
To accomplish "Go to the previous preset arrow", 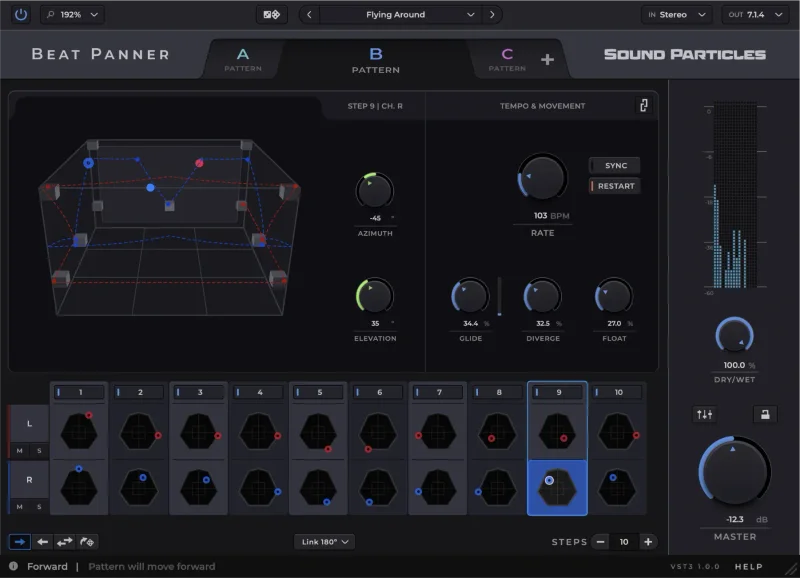I will click(x=309, y=14).
